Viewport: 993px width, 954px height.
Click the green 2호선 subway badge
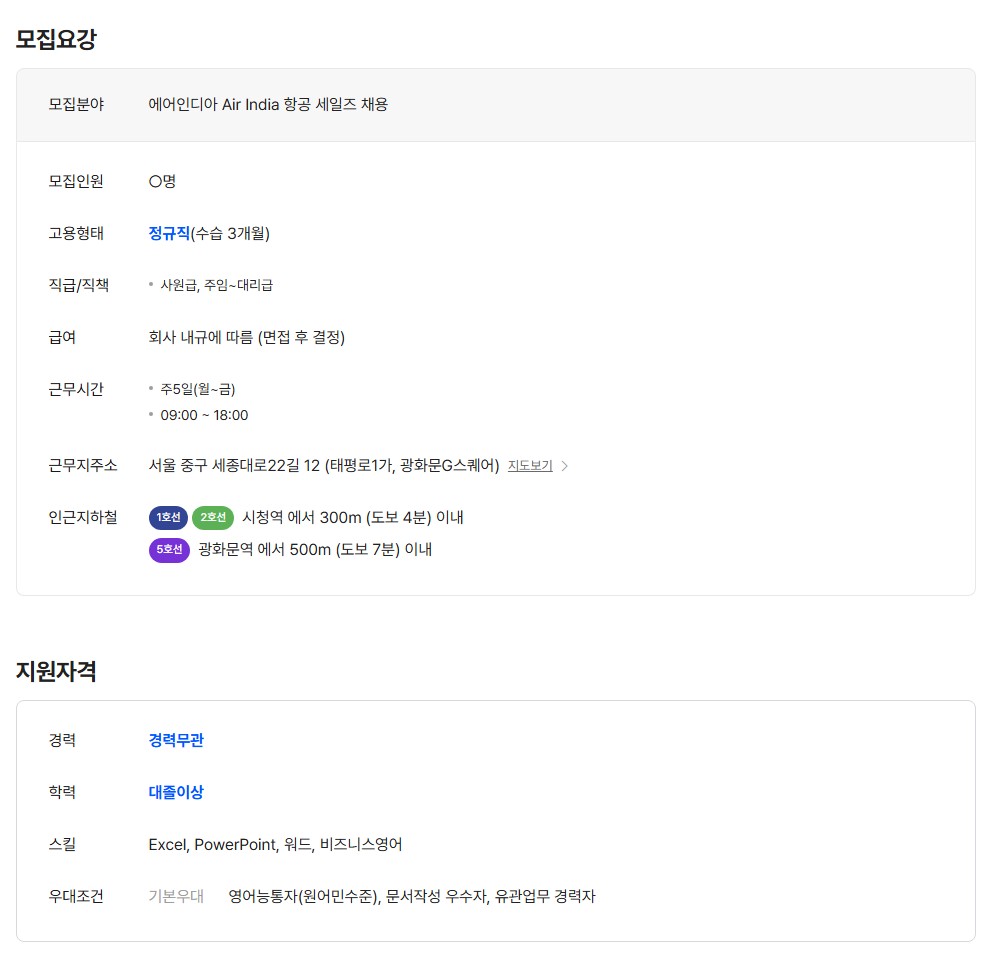tap(212, 517)
